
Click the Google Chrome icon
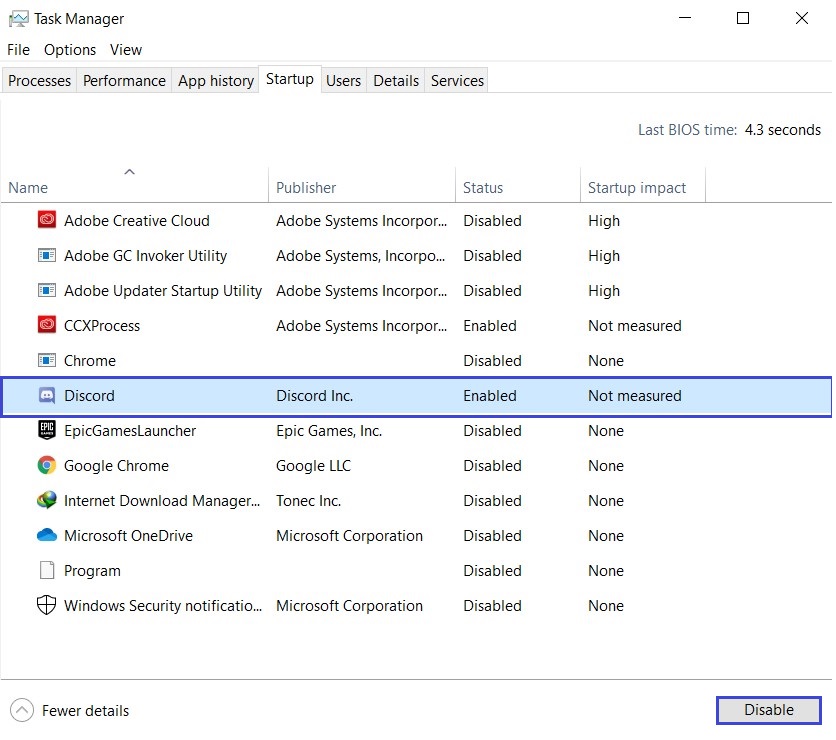click(46, 465)
